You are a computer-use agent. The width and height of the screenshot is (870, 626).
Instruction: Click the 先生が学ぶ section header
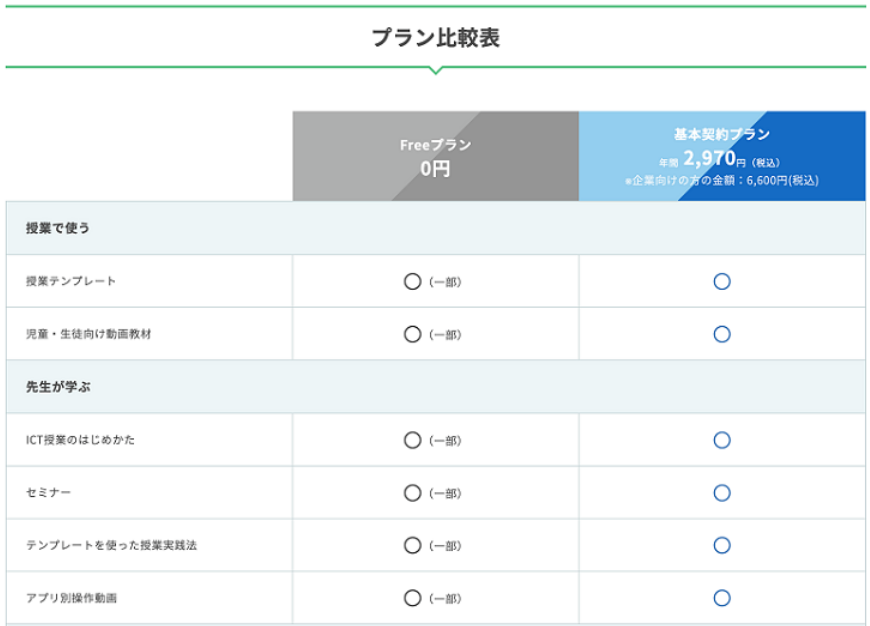tap(58, 387)
